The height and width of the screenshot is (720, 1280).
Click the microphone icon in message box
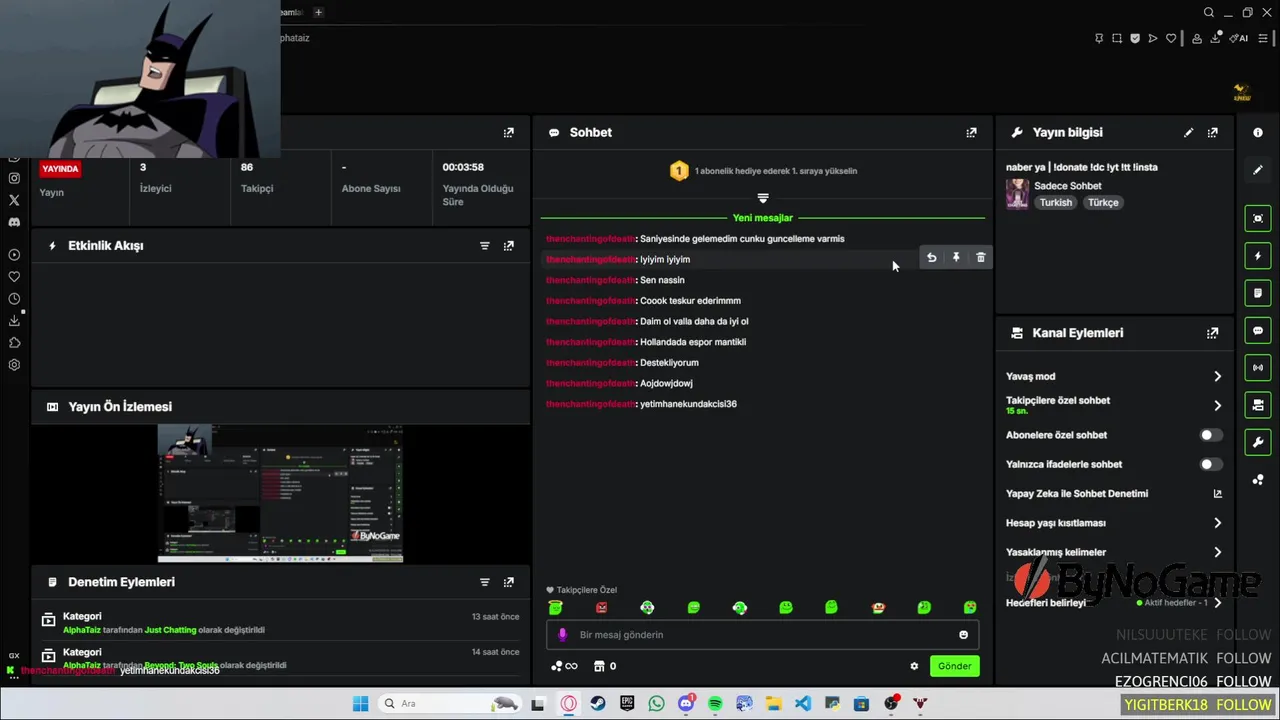[562, 635]
